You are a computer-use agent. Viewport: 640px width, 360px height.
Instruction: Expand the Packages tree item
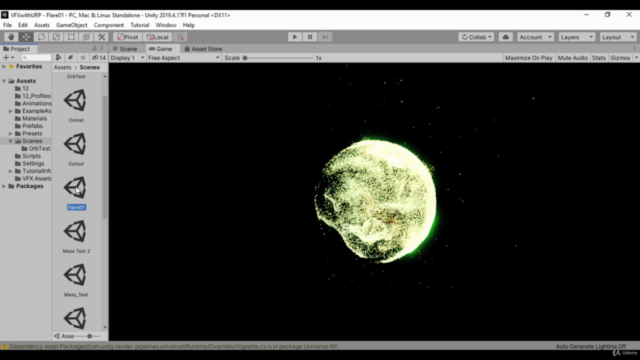coord(4,186)
